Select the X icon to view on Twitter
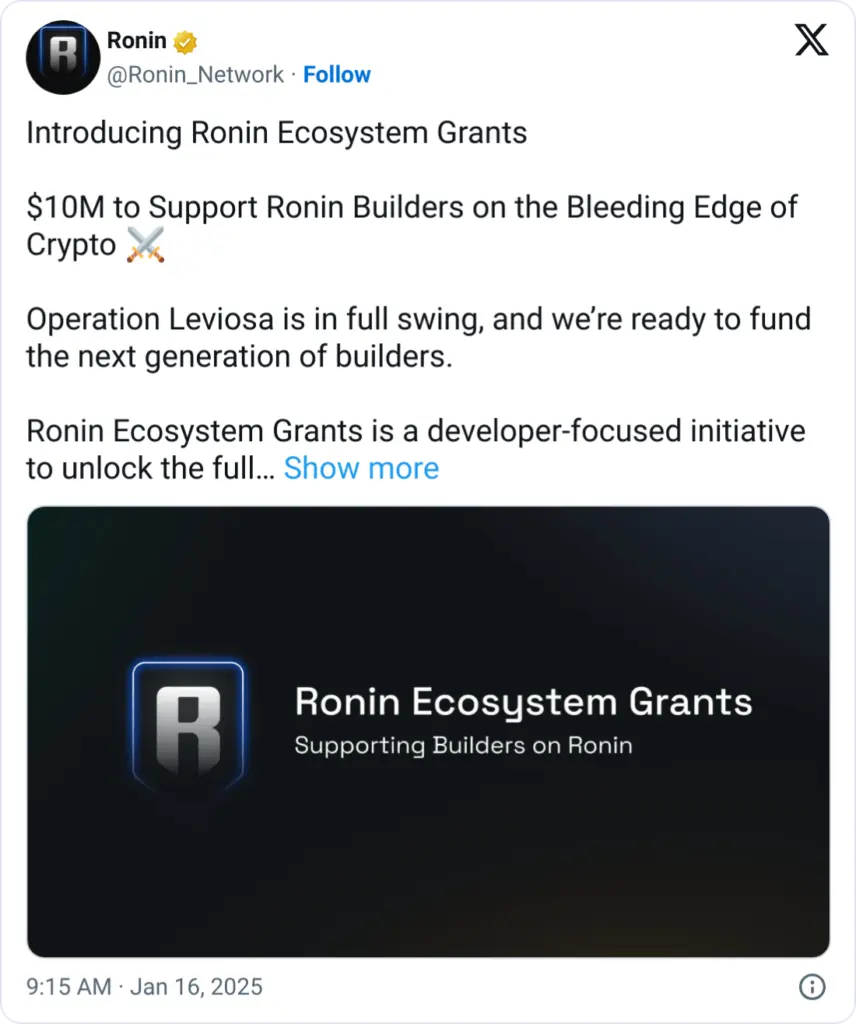 click(810, 41)
